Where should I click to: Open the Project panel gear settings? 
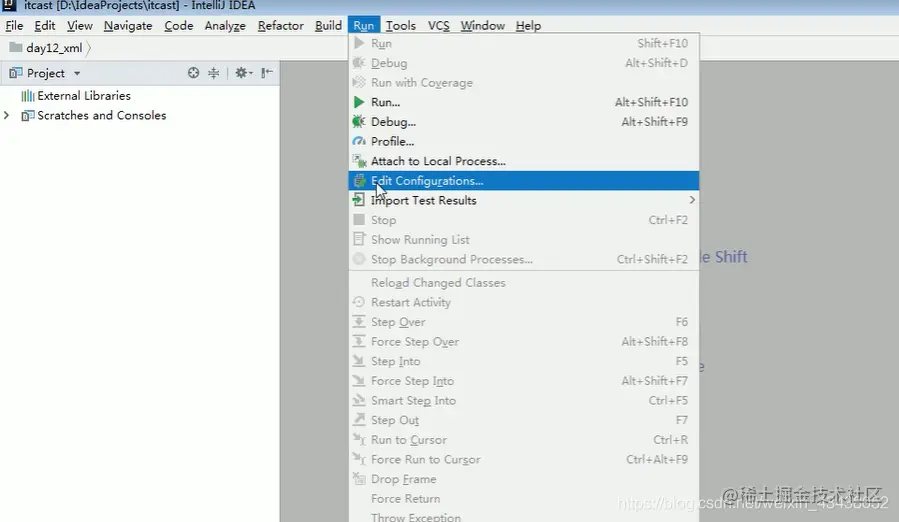click(x=244, y=73)
